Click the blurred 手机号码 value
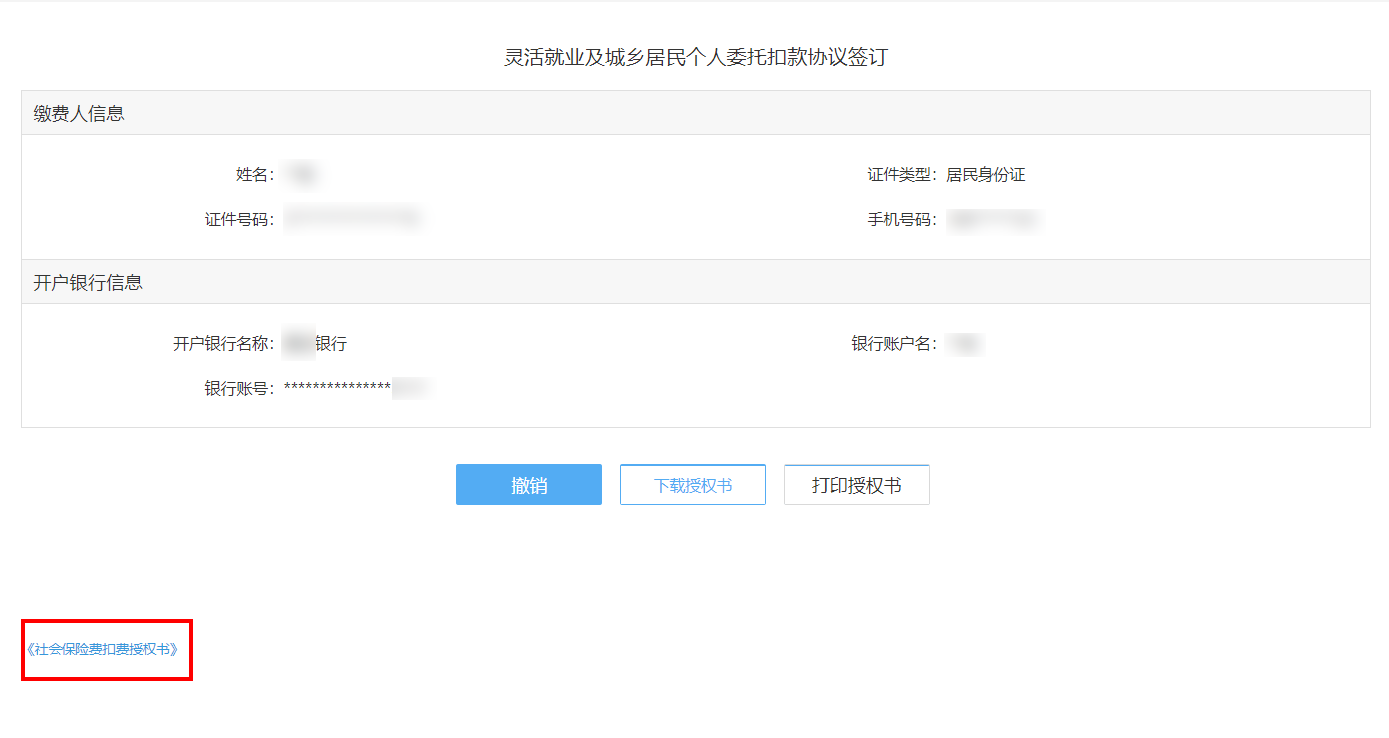Image resolution: width=1389 pixels, height=738 pixels. pos(993,220)
